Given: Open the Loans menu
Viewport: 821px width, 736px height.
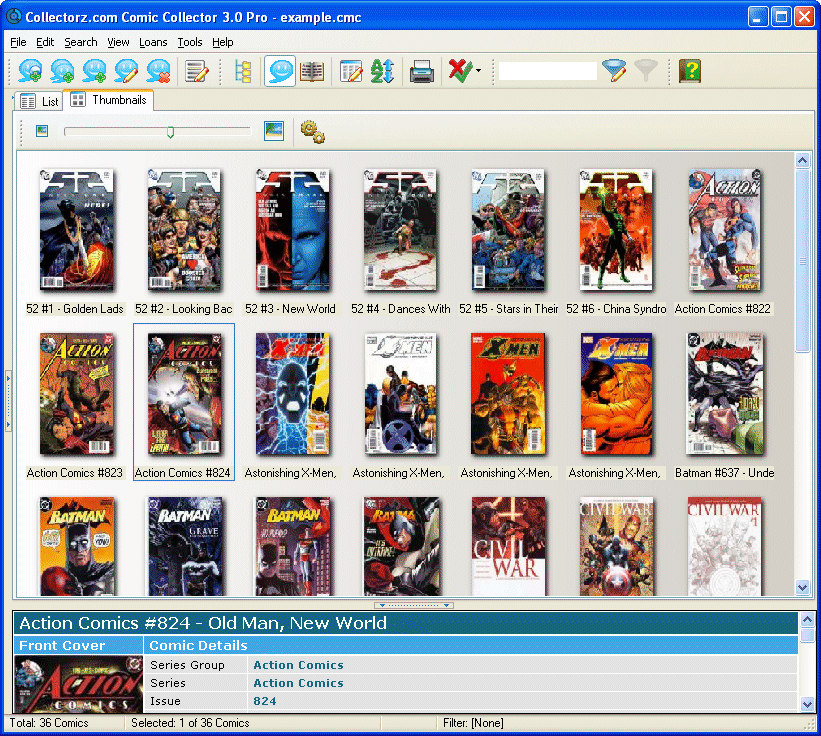Looking at the screenshot, I should coord(153,42).
